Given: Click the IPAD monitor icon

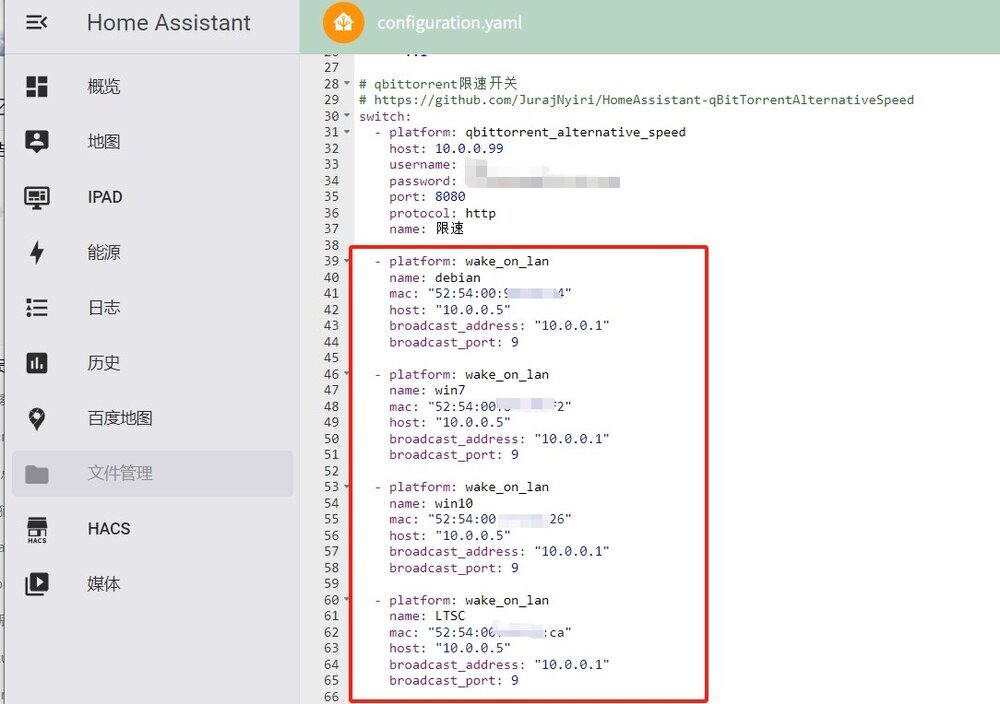Looking at the screenshot, I should [37, 197].
